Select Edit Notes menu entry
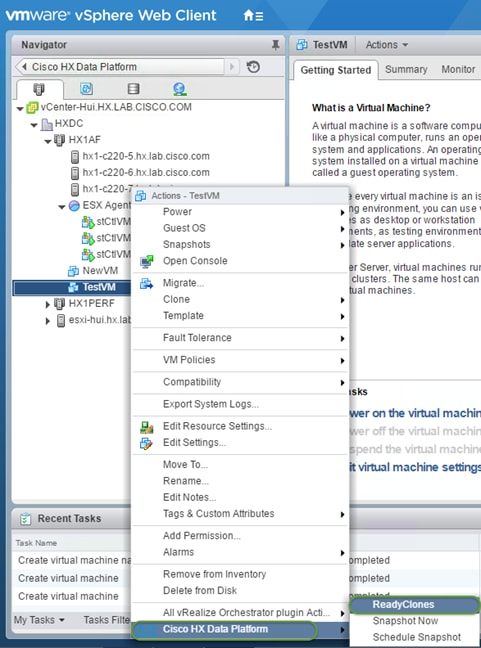481x648 pixels. pos(240,498)
